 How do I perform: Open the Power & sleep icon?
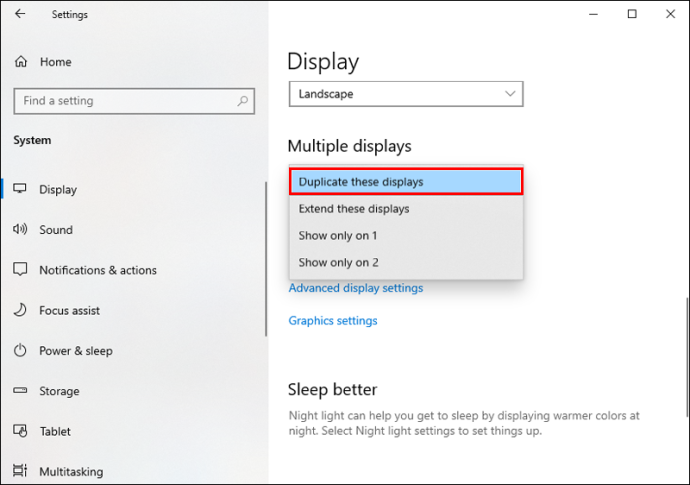click(x=20, y=350)
